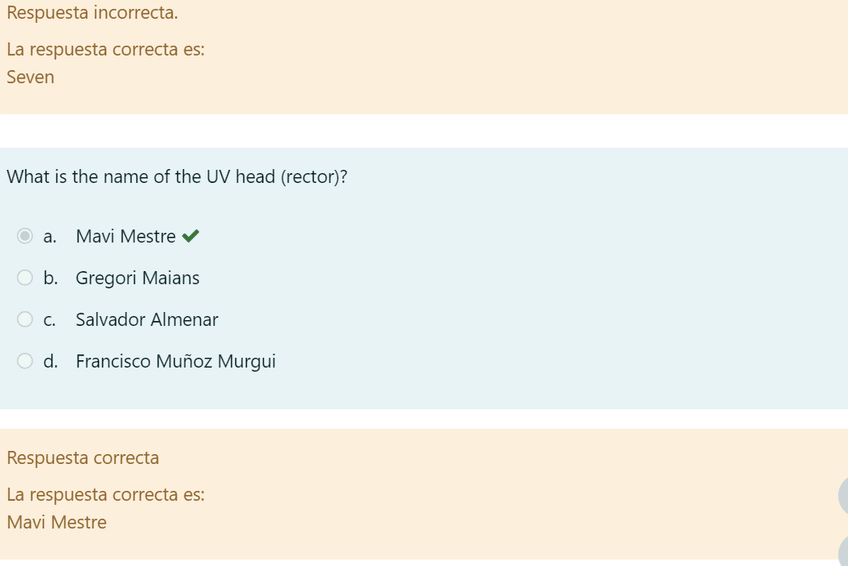Viewport: 848px width, 566px height.
Task: Click the word 'Seven' in the feedback
Action: pyautogui.click(x=31, y=77)
